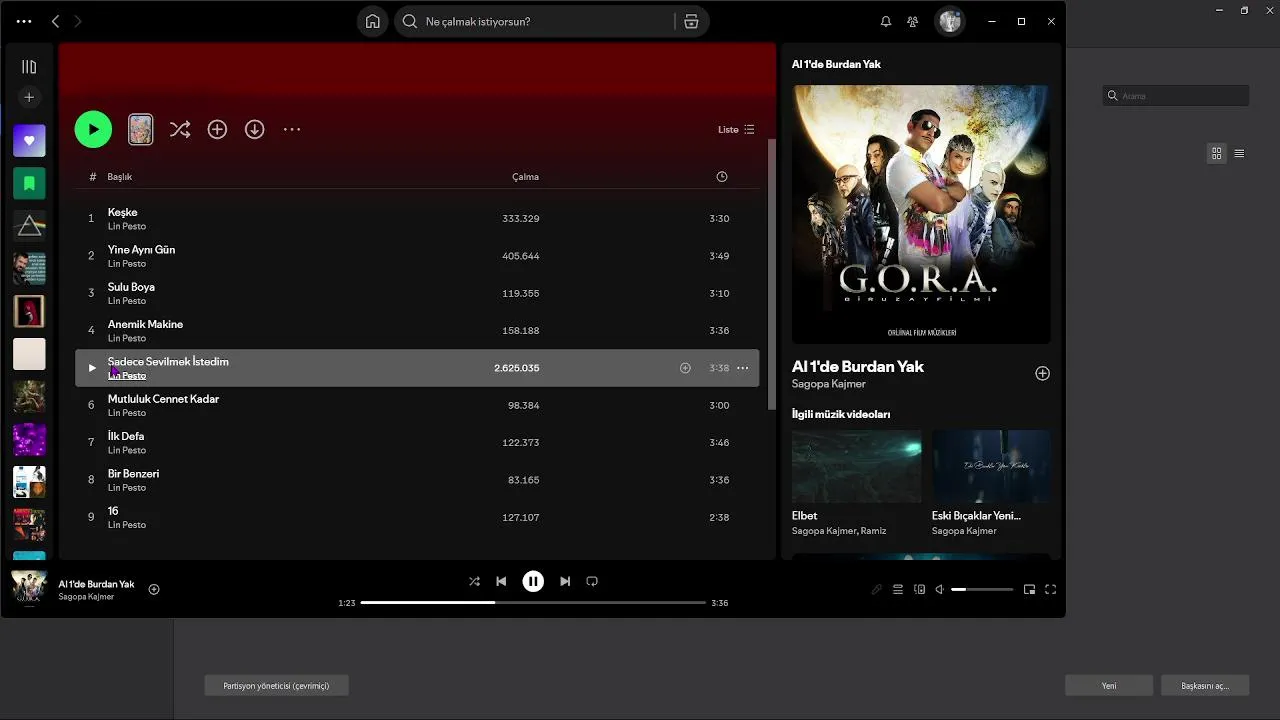Create a new playlist with plus icon
The height and width of the screenshot is (720, 1280).
(29, 97)
